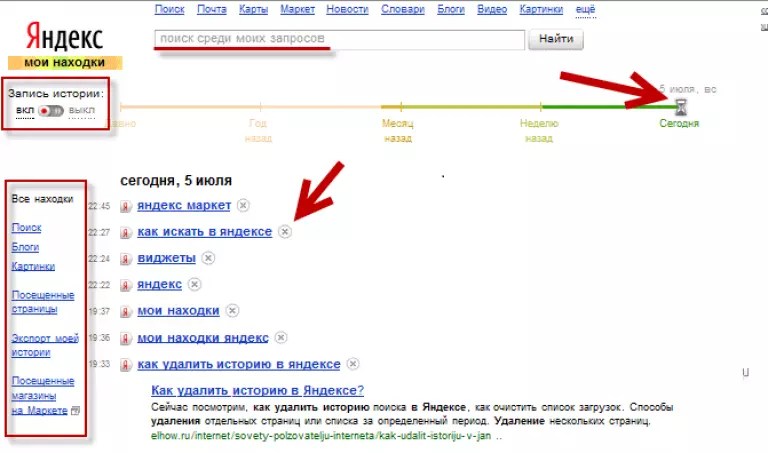Open 'мои находки' banner under logo

(64, 63)
